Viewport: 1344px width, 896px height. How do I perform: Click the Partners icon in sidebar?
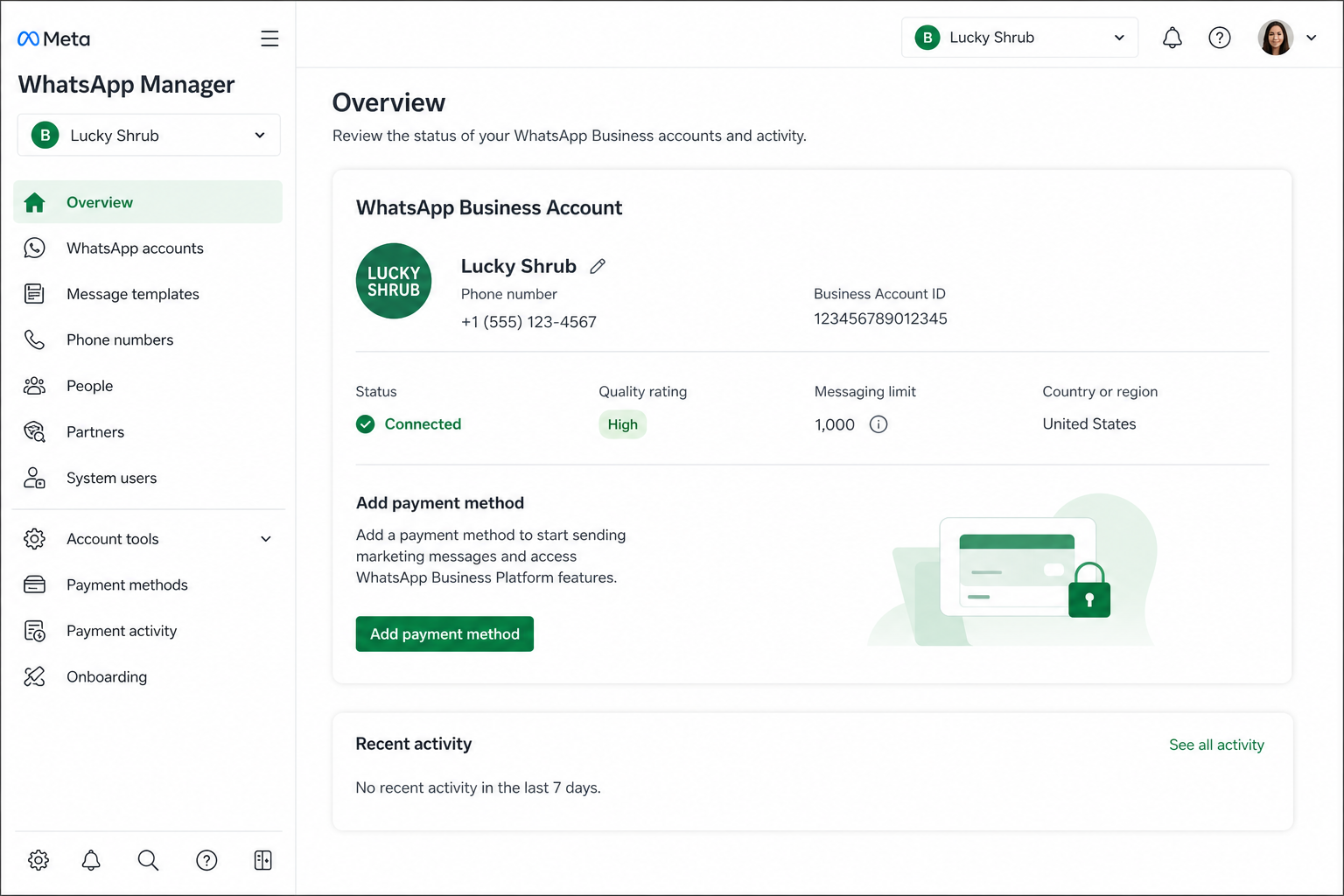coord(34,431)
